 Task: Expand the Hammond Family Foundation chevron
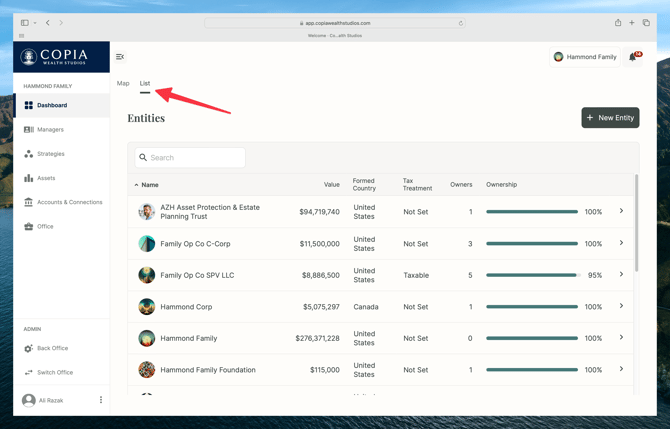click(x=621, y=369)
